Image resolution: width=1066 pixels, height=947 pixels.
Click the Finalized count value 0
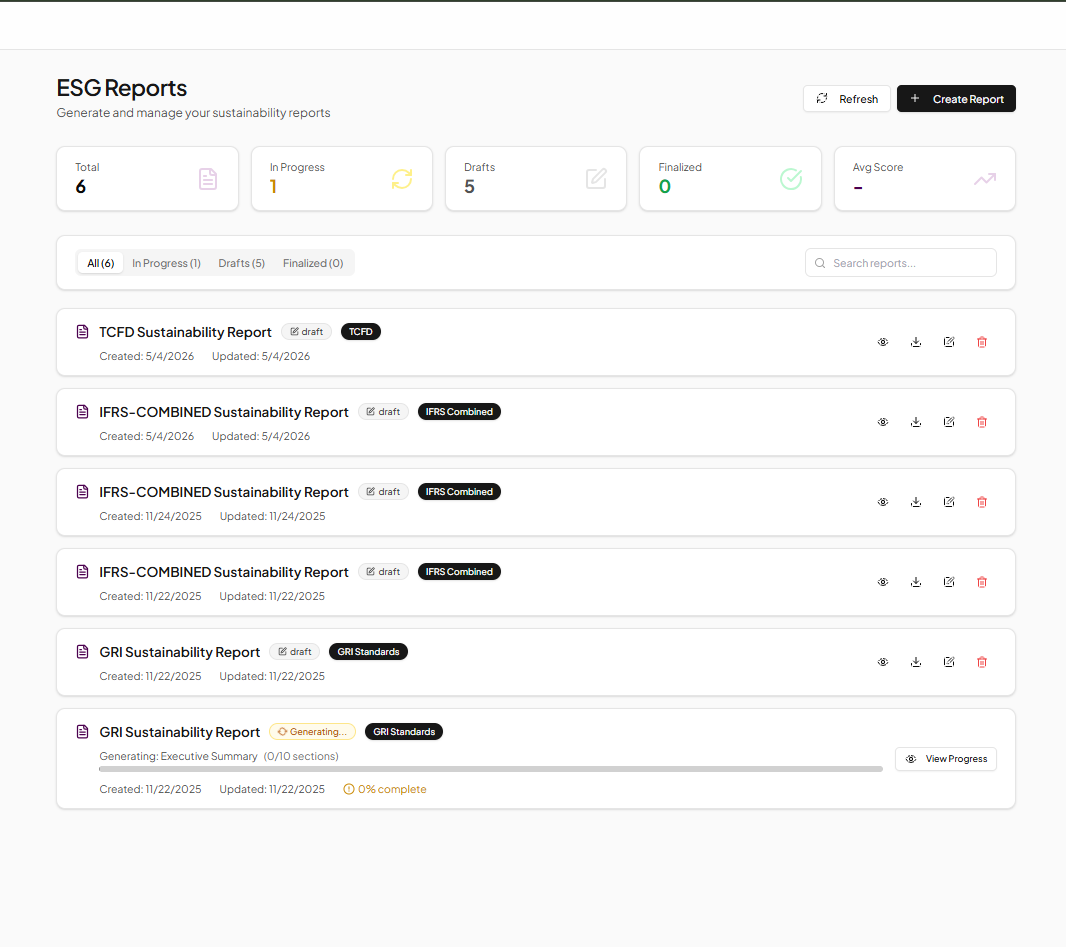(x=665, y=187)
